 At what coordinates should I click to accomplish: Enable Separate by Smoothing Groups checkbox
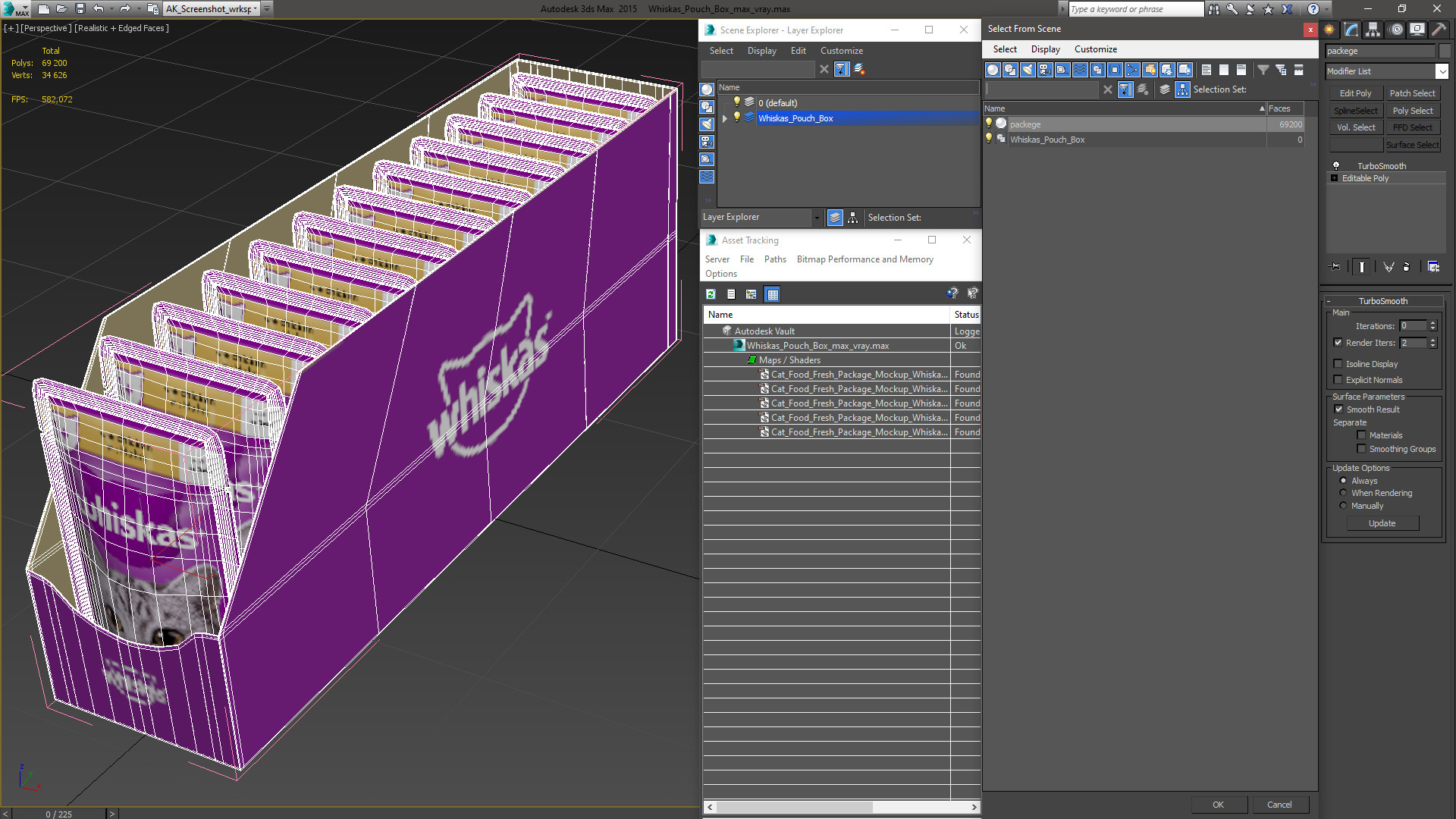tap(1361, 449)
